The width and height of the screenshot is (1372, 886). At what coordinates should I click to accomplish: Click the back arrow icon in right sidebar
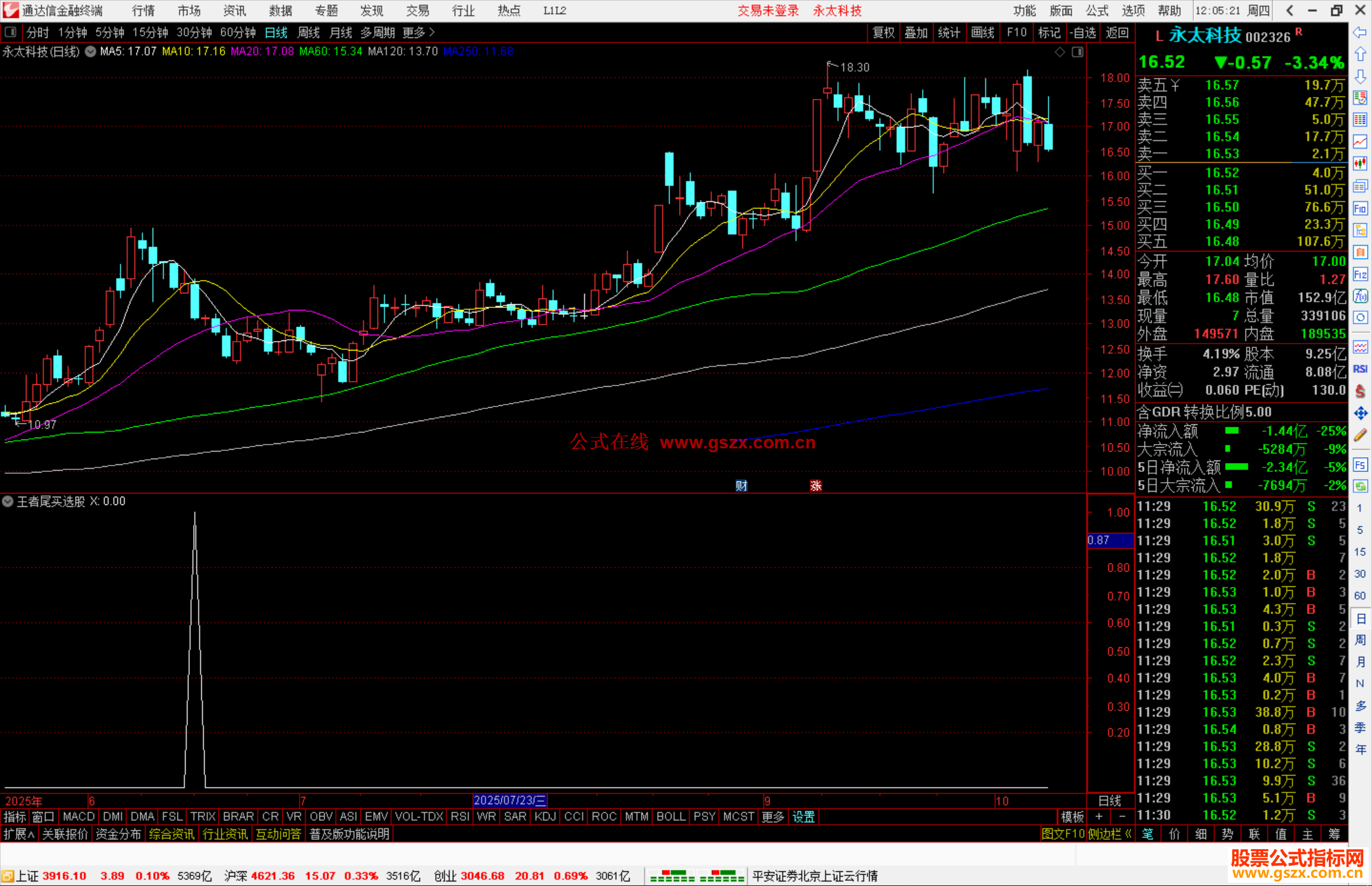1360,32
